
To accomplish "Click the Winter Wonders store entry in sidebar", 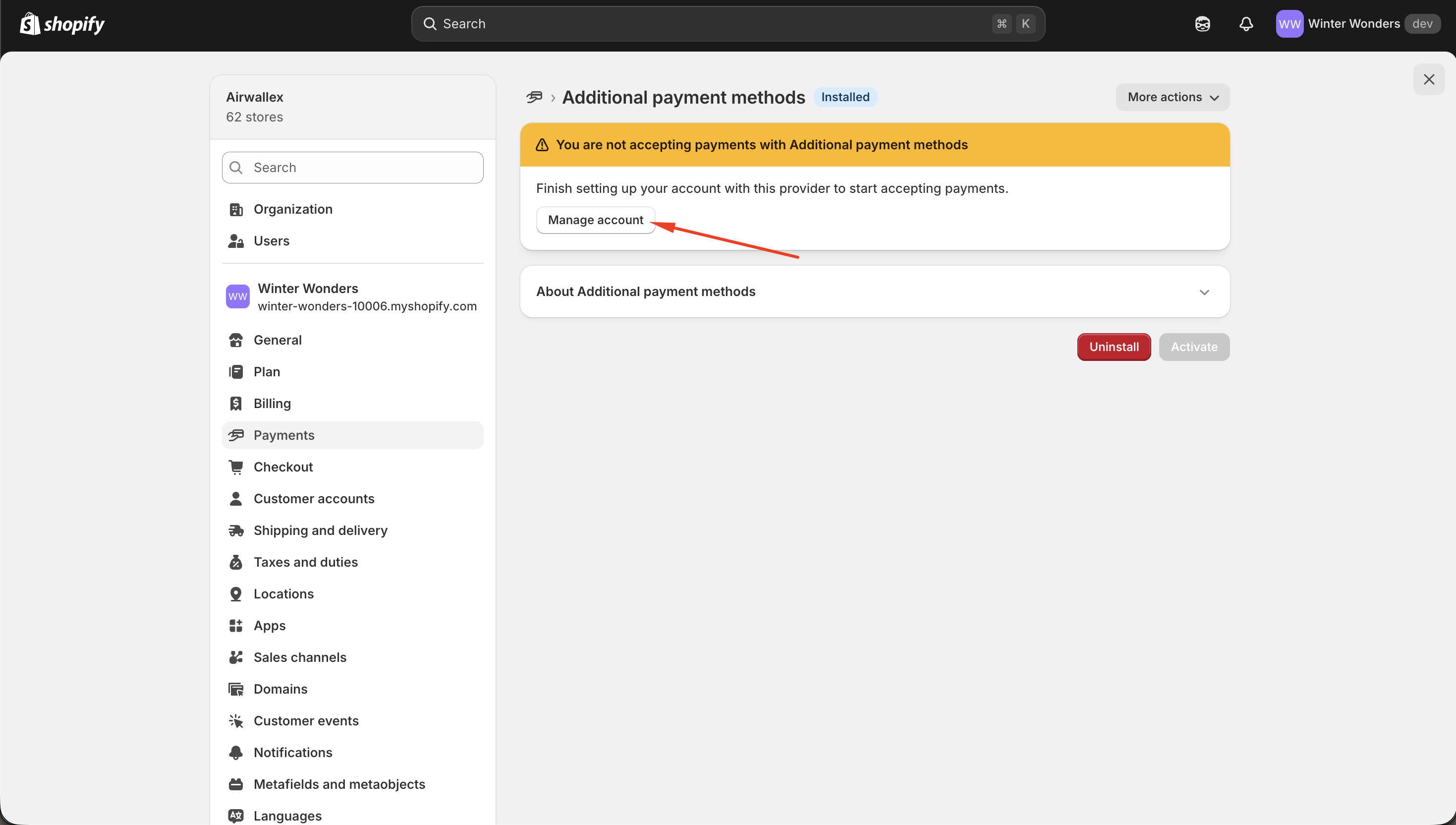I will pyautogui.click(x=353, y=297).
